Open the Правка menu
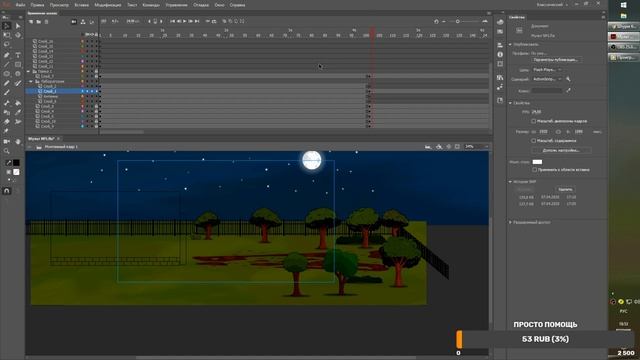 [38, 5]
